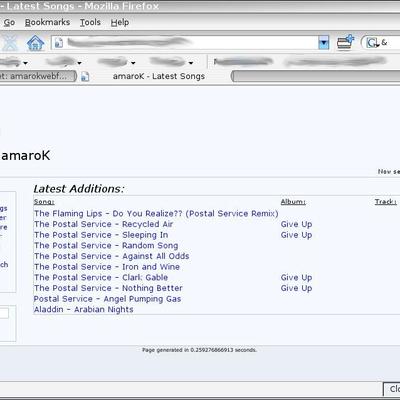Click the Latest Songs tab page icon
The width and height of the screenshot is (400, 400).
tap(85, 77)
